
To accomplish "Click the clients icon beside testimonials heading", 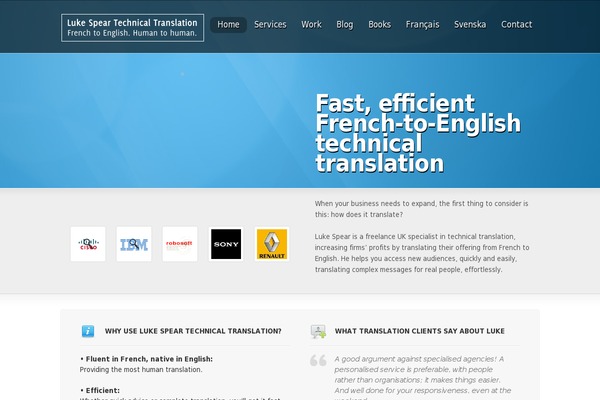I will click(318, 331).
